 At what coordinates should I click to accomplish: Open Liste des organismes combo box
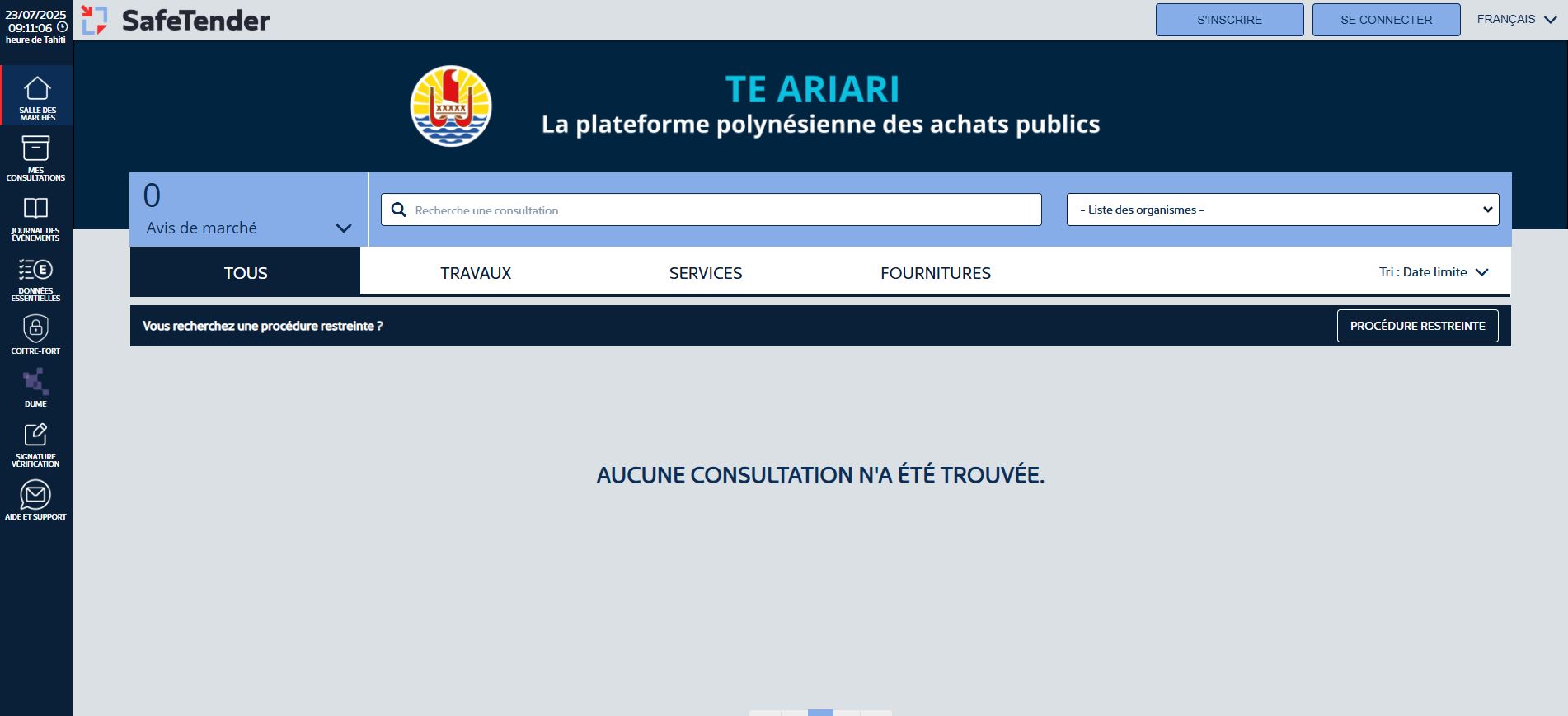point(1283,210)
